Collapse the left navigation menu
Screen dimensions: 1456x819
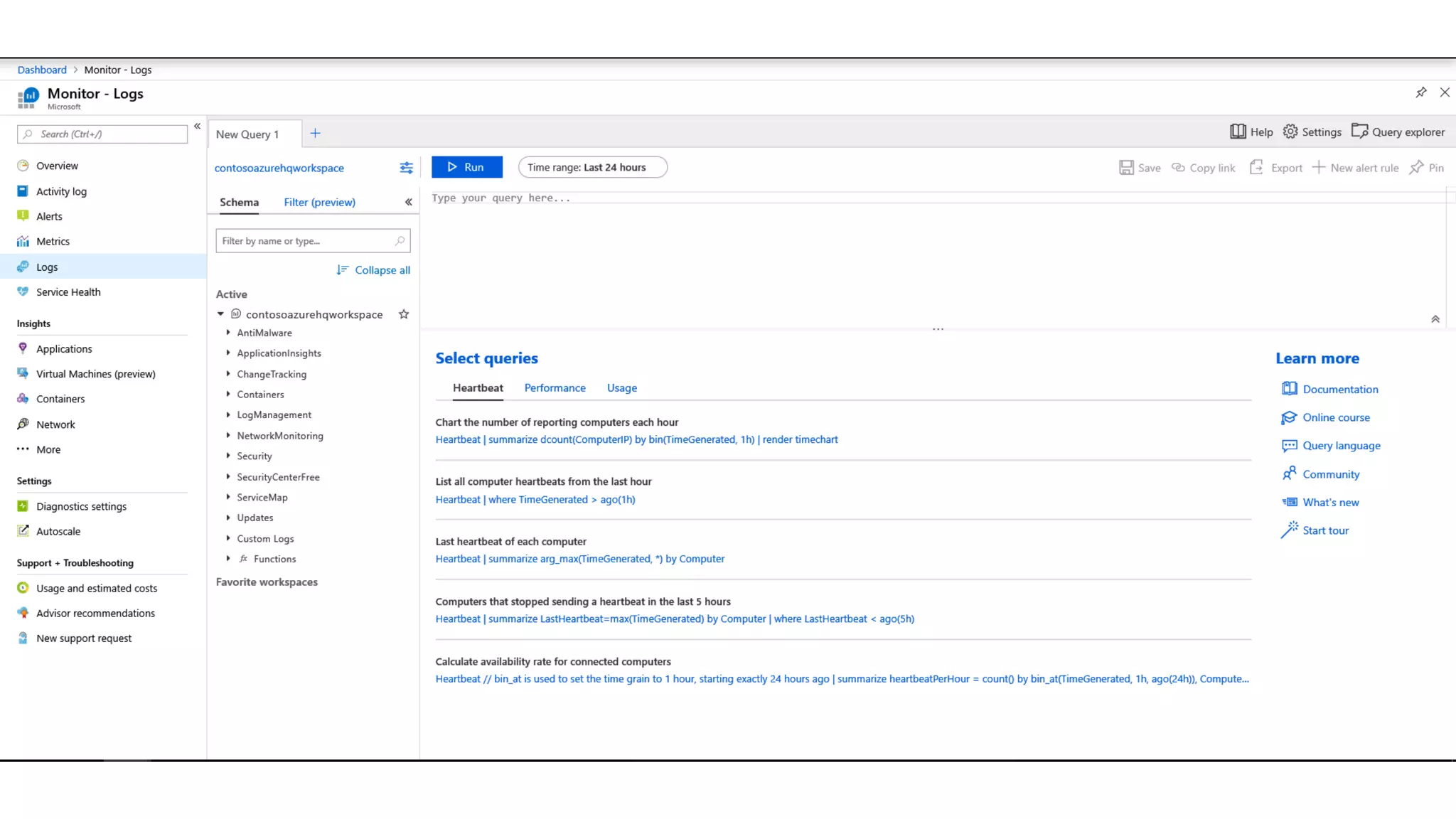197,126
